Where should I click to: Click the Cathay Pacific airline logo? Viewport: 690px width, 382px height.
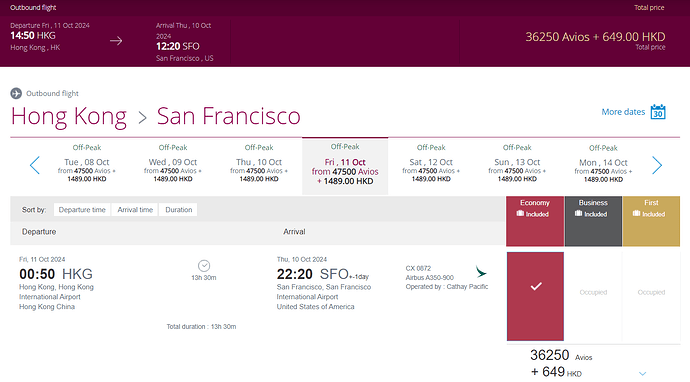tap(481, 272)
